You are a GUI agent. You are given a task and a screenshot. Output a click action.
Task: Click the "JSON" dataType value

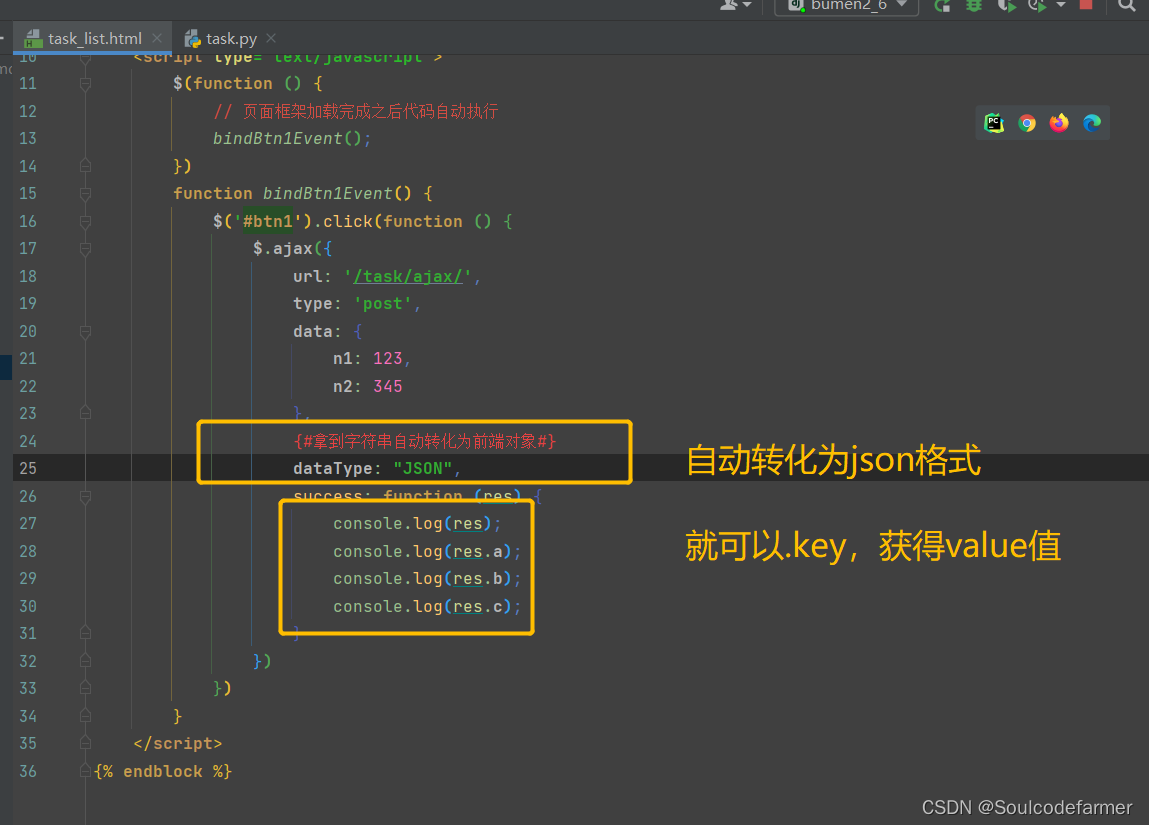423,469
